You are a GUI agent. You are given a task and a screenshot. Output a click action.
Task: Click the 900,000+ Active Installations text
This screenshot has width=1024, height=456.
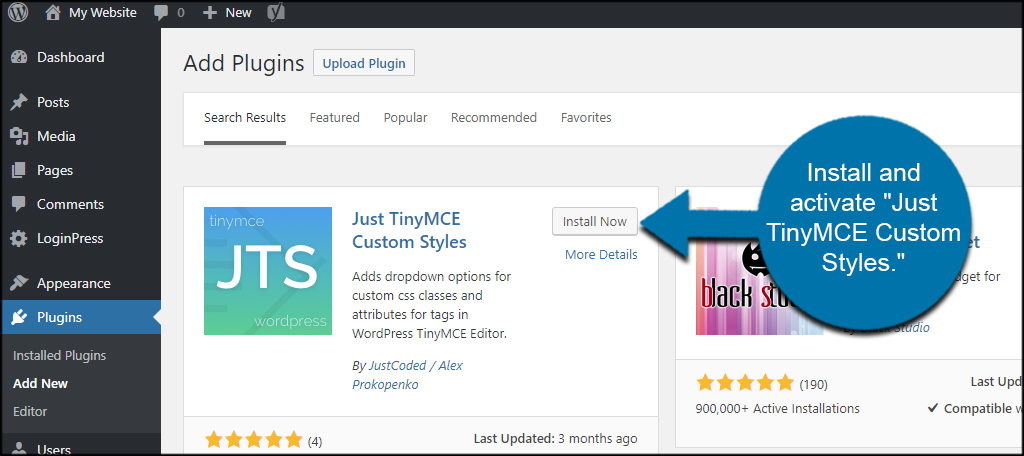coord(778,409)
